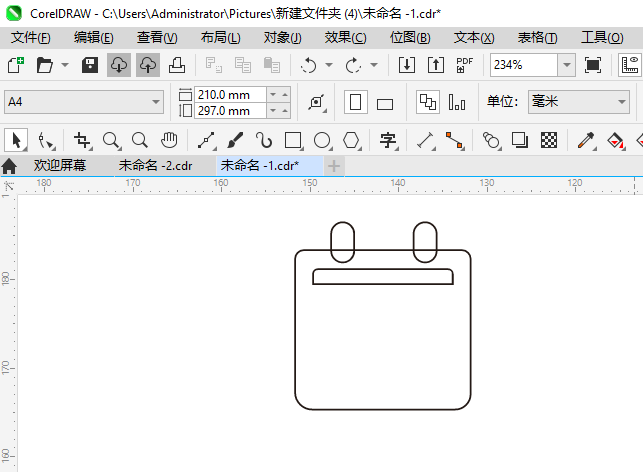Click the cloud upload icon
The width and height of the screenshot is (643, 472).
coord(148,65)
